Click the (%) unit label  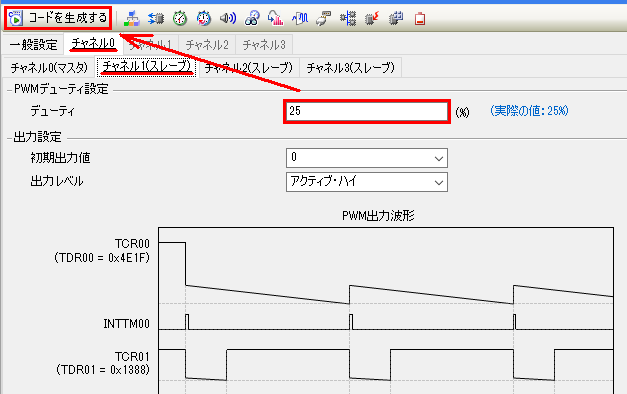(462, 112)
